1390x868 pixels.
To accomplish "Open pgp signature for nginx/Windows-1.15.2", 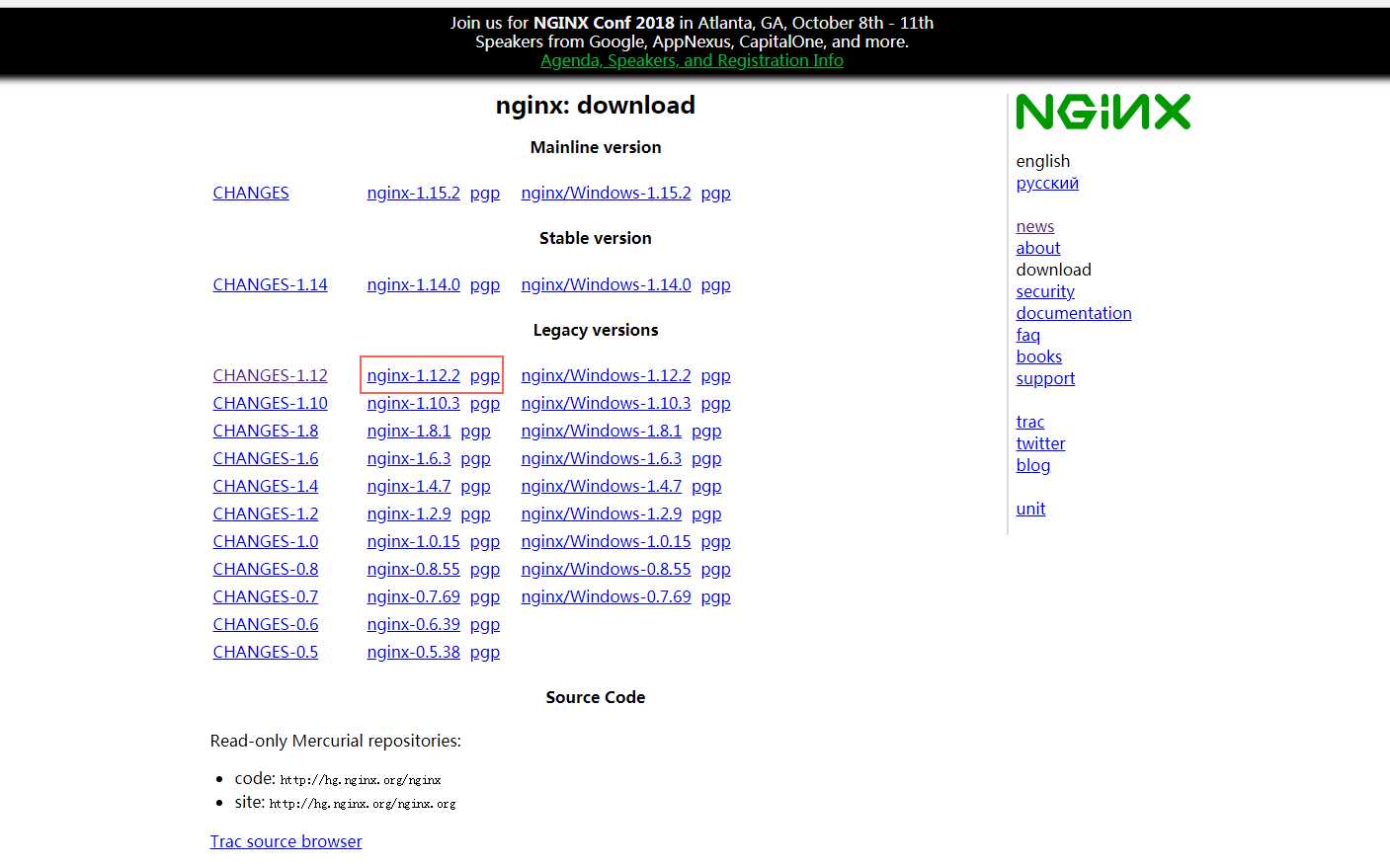I will click(x=716, y=193).
